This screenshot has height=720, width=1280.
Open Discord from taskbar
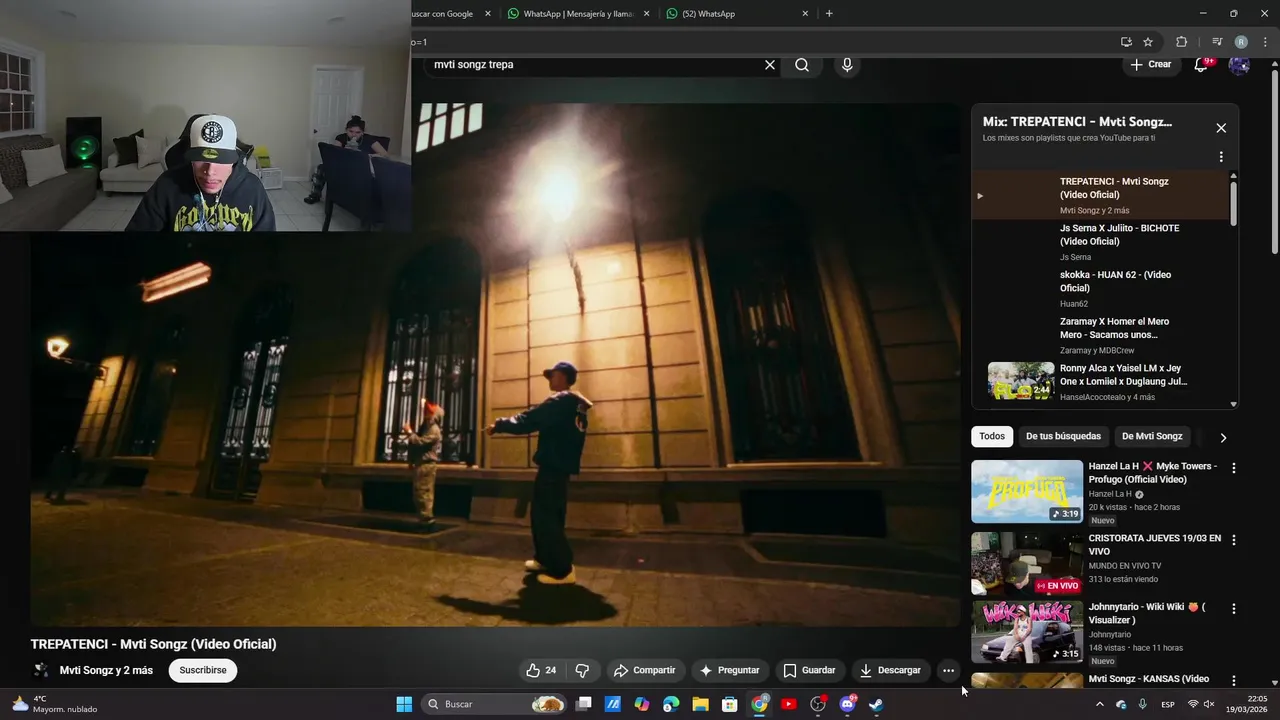(x=847, y=704)
